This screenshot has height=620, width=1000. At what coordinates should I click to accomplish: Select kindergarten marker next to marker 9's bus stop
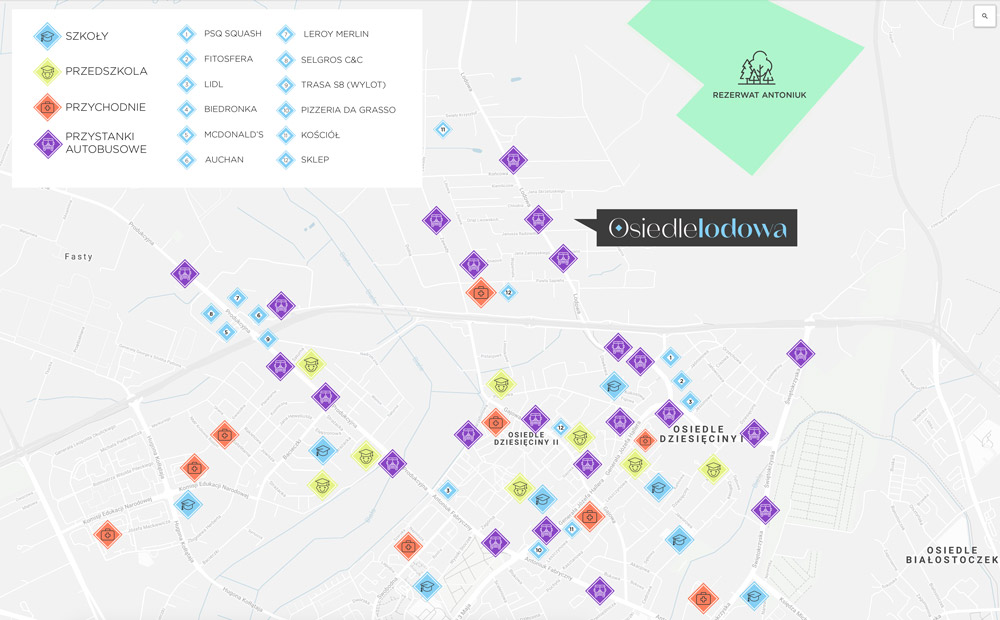[x=311, y=364]
